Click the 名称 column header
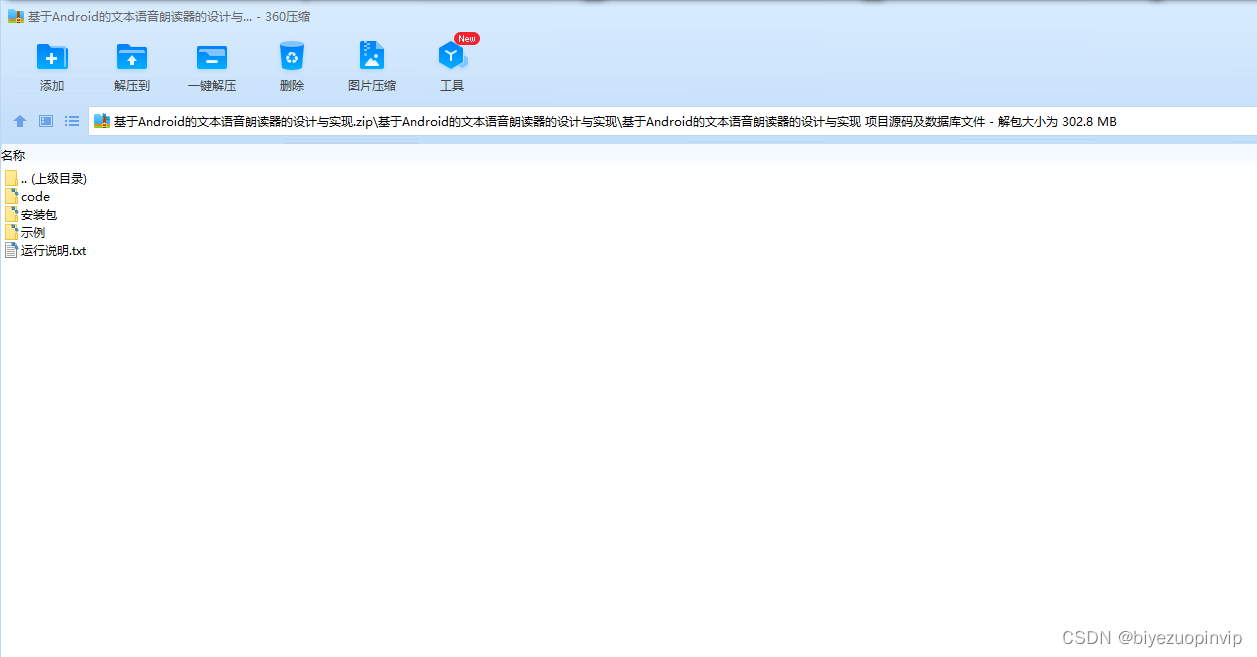Image resolution: width=1257 pixels, height=657 pixels. pyautogui.click(x=13, y=155)
